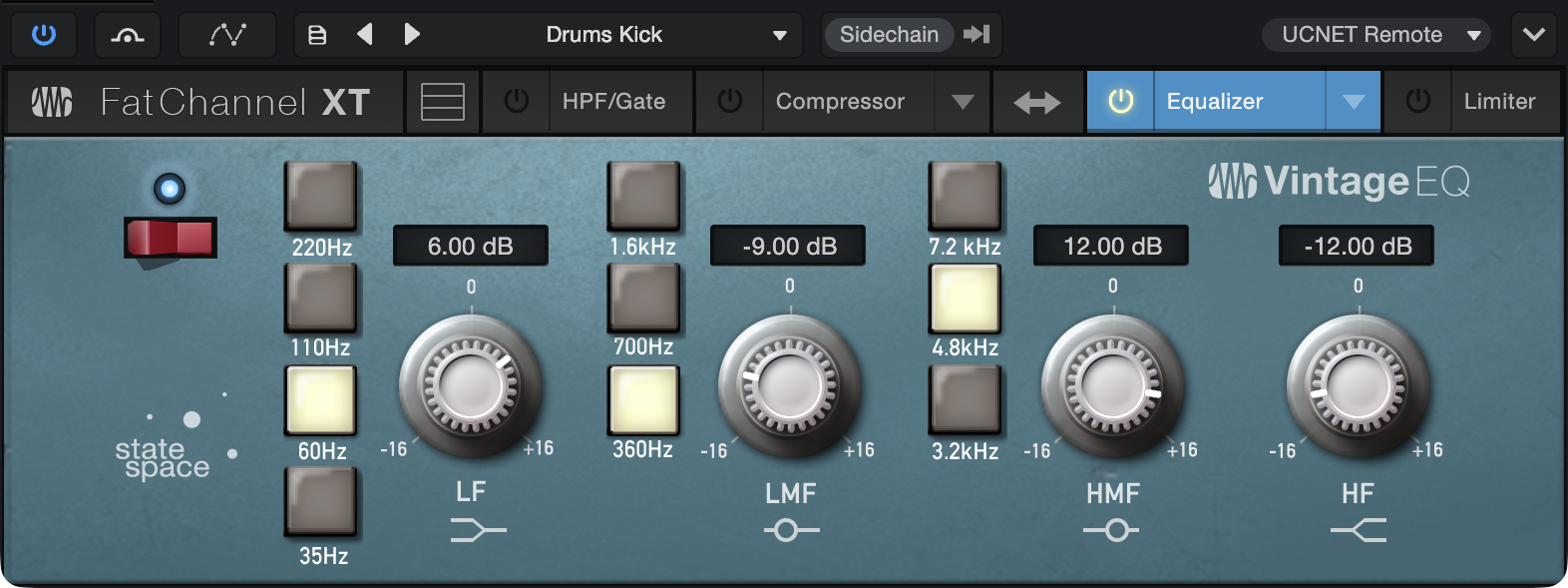Select the 4.8kHz HMF frequency button
Image resolution: width=1568 pixels, height=588 pixels.
coord(966,297)
